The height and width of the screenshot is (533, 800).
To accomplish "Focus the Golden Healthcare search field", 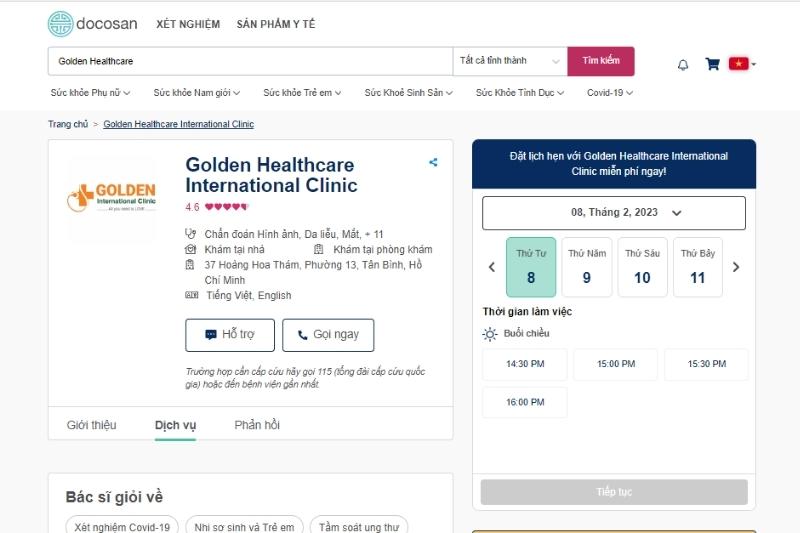I will point(250,61).
